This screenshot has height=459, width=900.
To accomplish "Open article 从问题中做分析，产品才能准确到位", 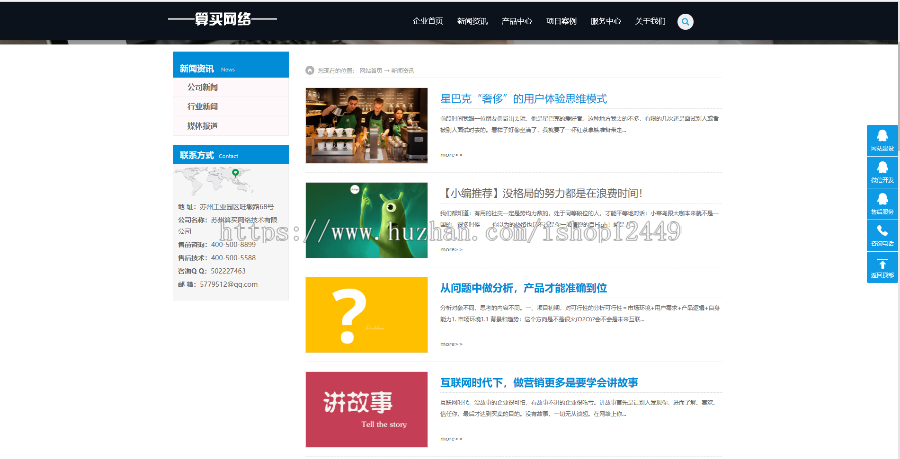I will [523, 288].
